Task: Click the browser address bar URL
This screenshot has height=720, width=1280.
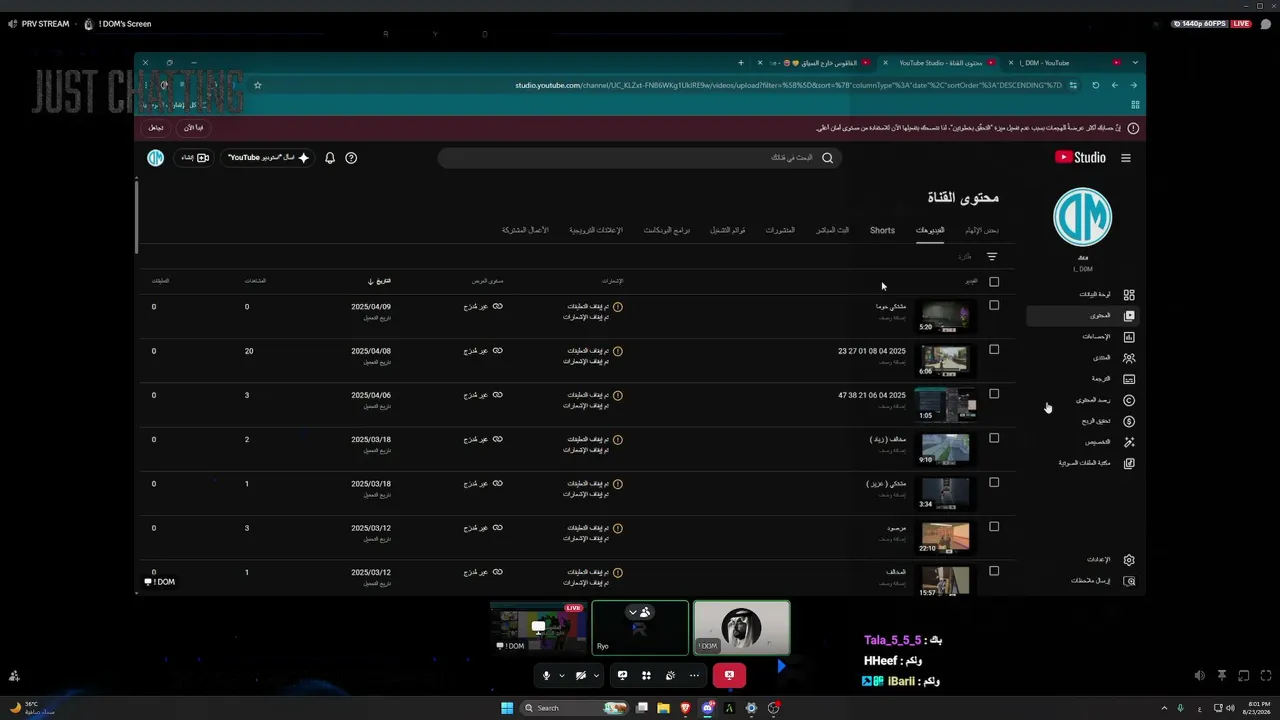Action: click(x=789, y=85)
